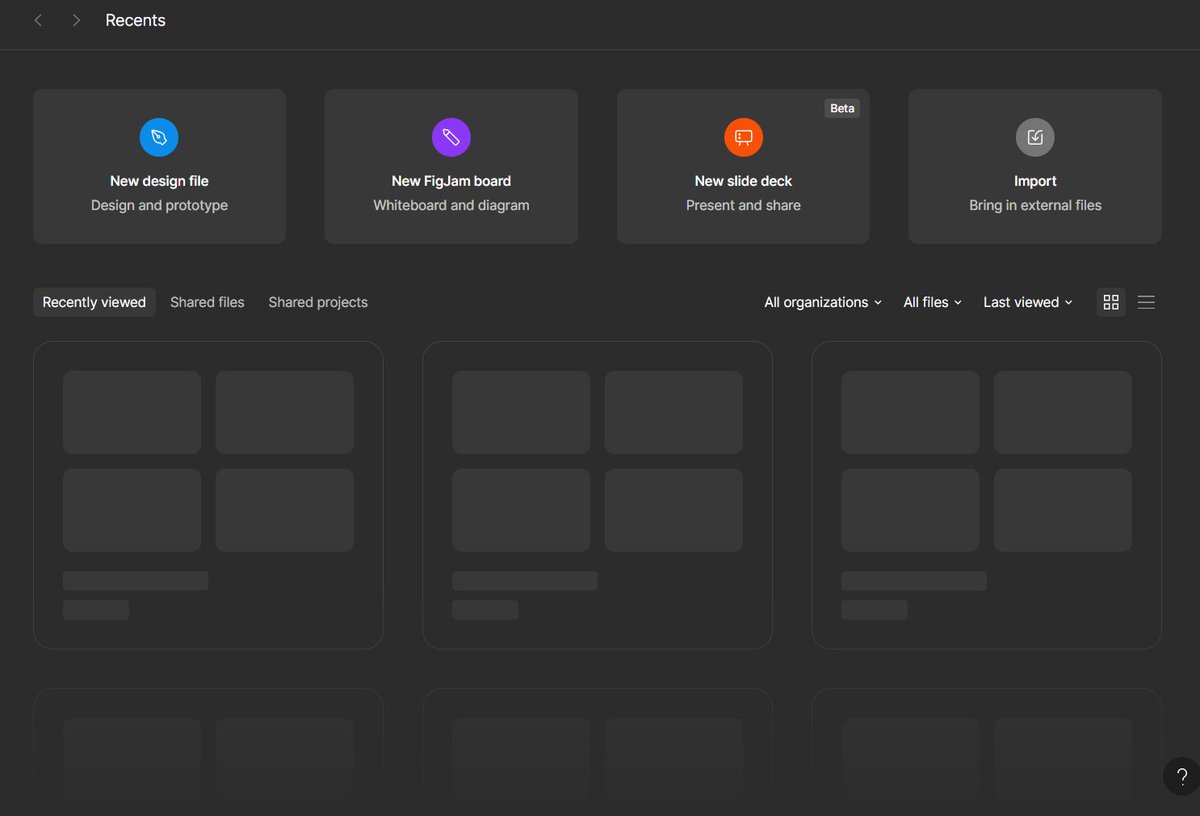The width and height of the screenshot is (1200, 816).
Task: Switch to the Shared files tab
Action: (x=207, y=302)
